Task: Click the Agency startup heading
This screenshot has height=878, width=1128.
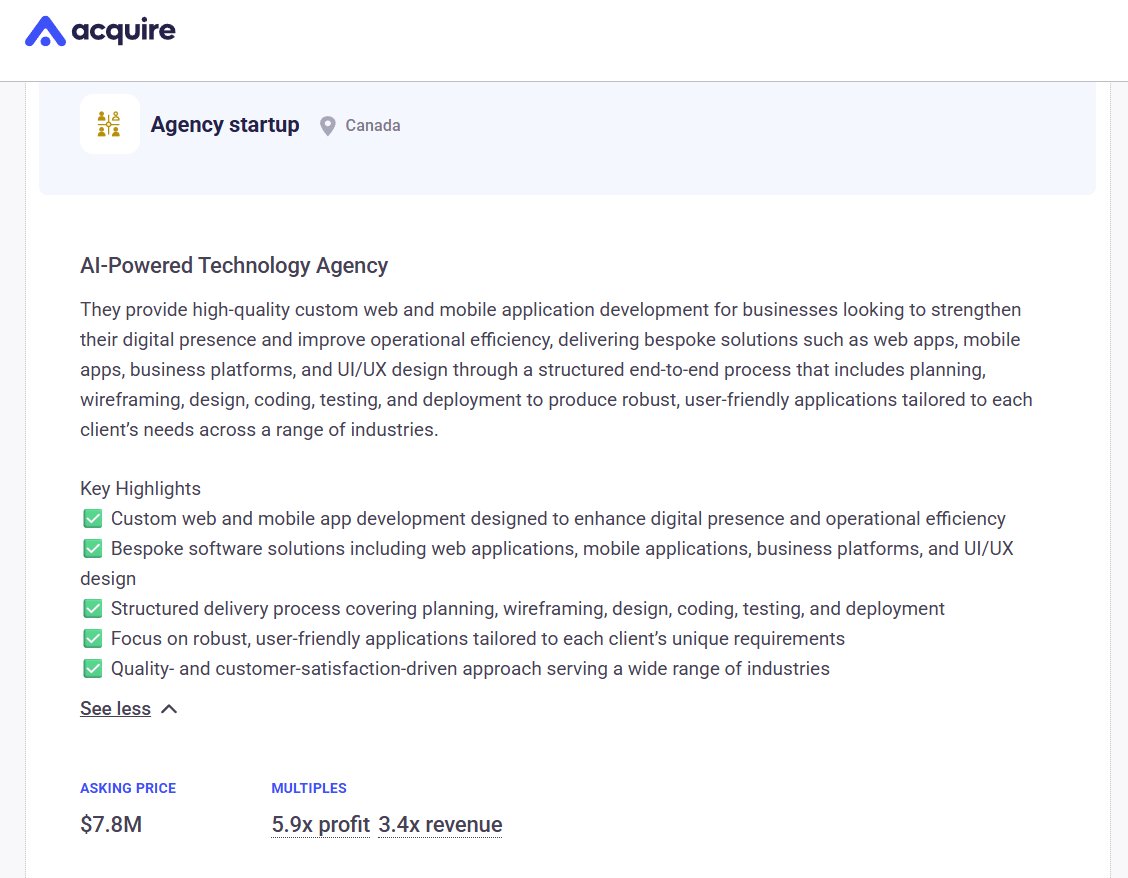Action: coord(224,125)
